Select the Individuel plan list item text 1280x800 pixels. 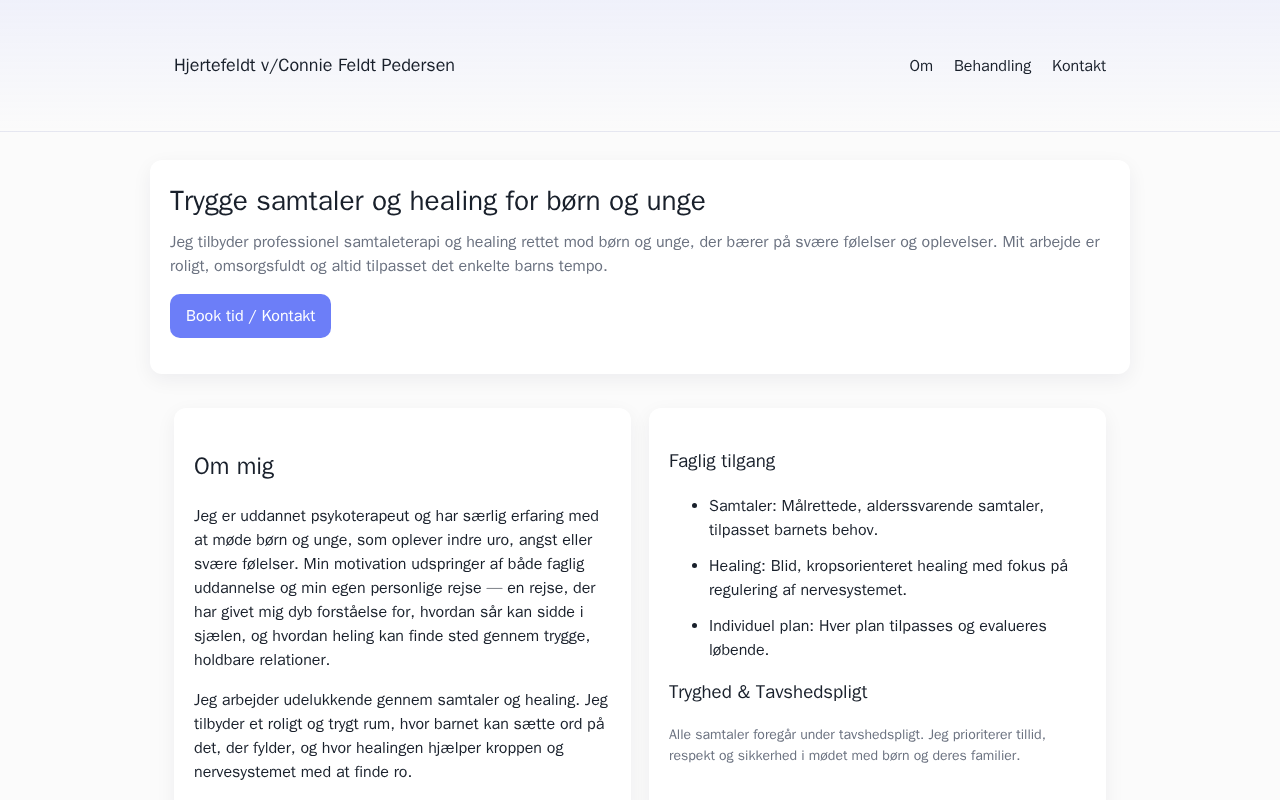[x=878, y=638]
